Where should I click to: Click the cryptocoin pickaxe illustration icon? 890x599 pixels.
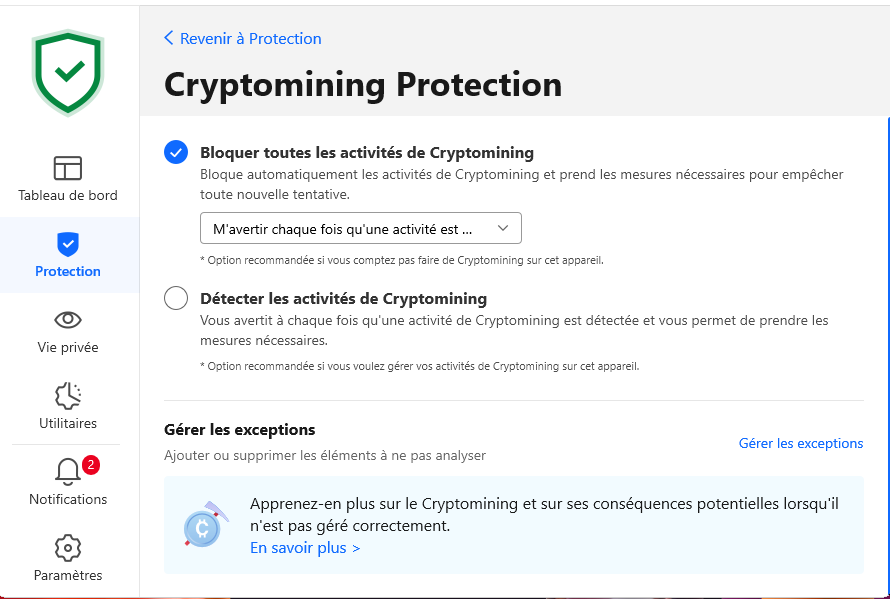pos(203,525)
